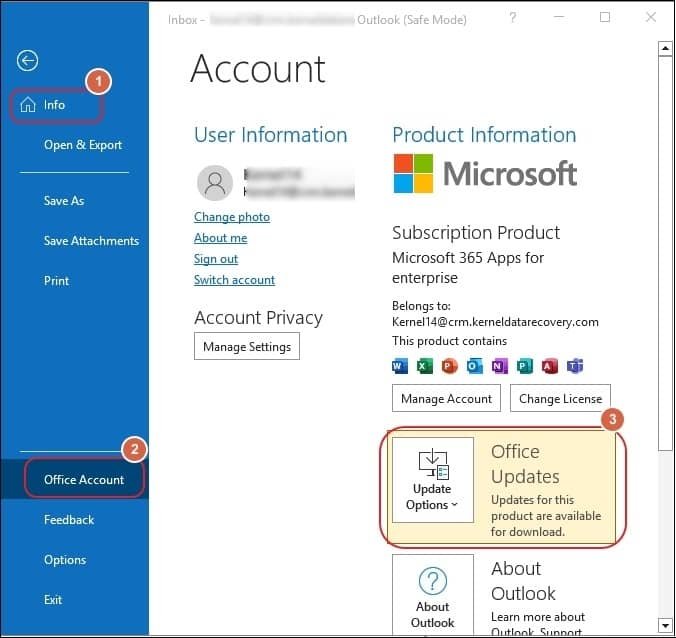Click Switch account link

click(234, 280)
